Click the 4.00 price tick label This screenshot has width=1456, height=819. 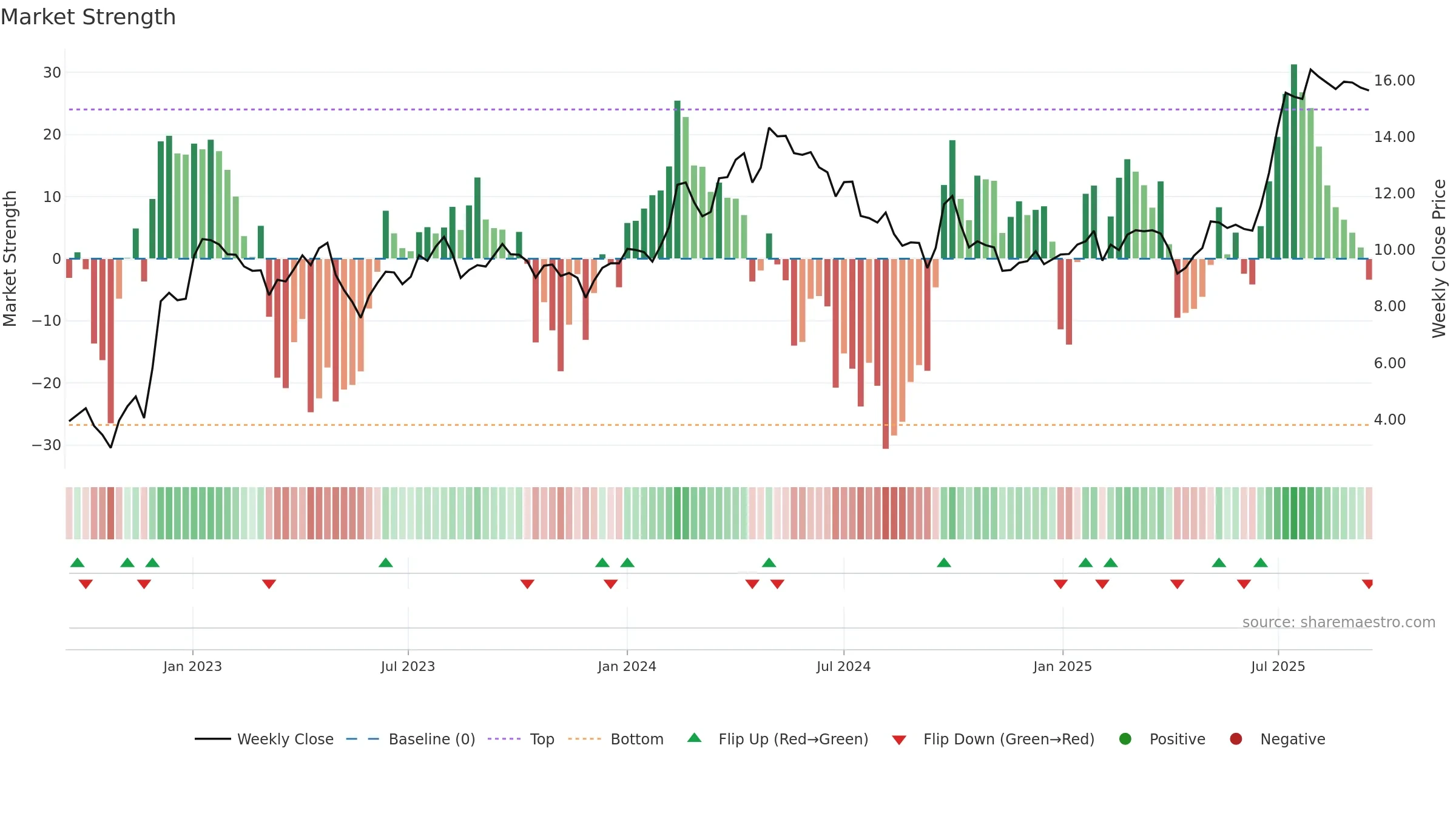click(1390, 420)
